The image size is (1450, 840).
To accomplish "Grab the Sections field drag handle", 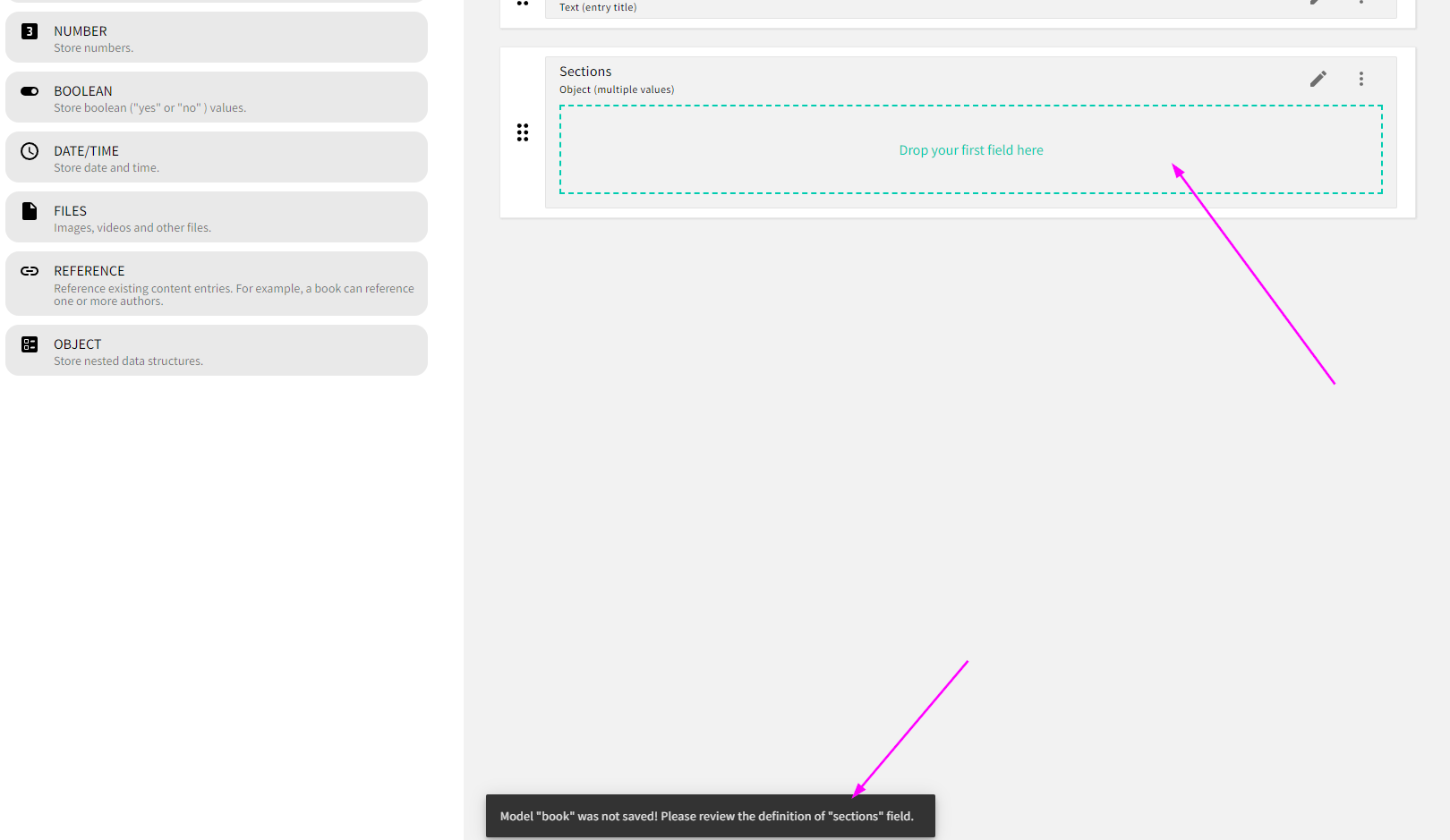I will click(523, 132).
